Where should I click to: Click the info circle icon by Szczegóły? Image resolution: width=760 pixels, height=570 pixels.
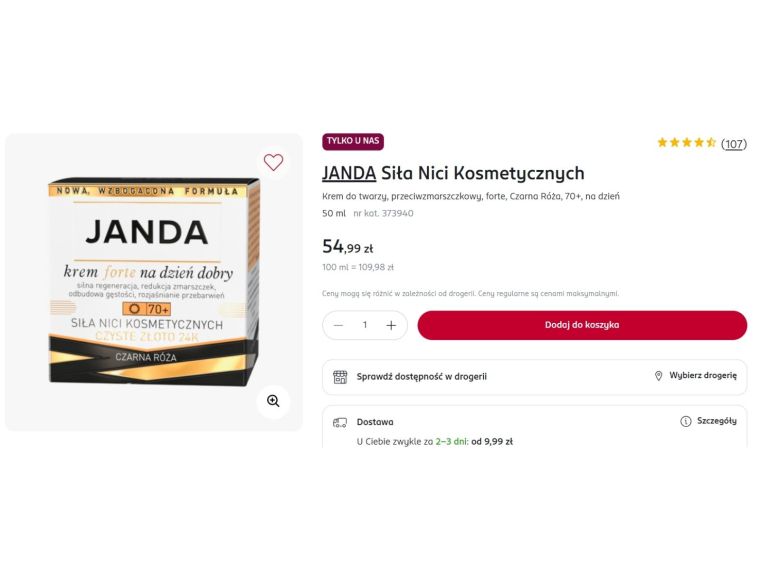click(685, 422)
